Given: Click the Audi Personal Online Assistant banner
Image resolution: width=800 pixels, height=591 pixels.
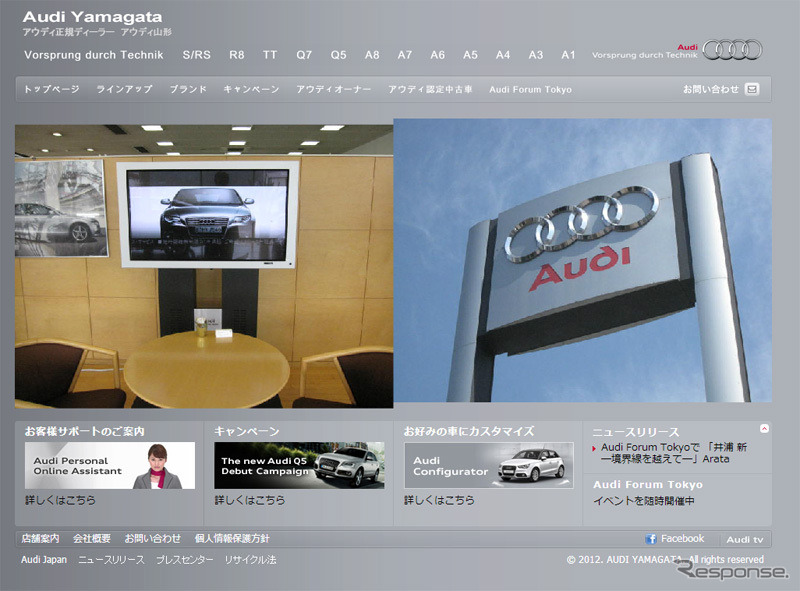Looking at the screenshot, I should point(110,466).
